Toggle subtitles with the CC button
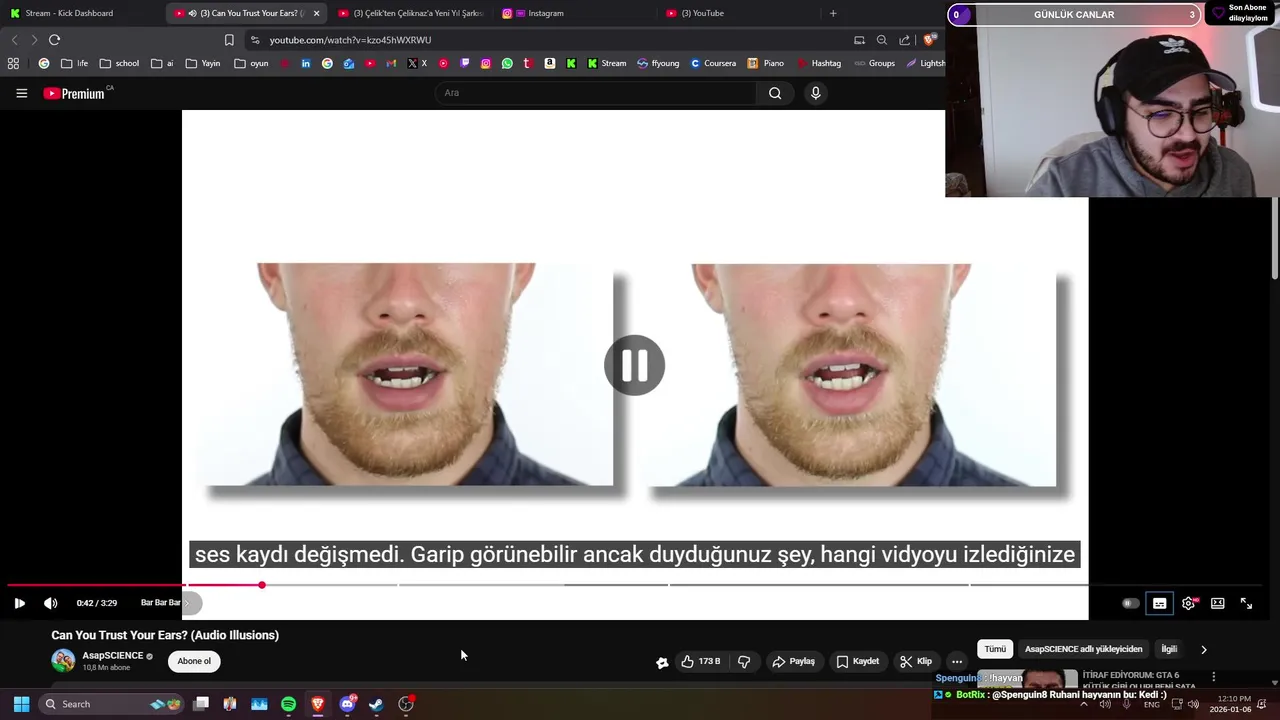This screenshot has height=720, width=1280. point(1159,603)
